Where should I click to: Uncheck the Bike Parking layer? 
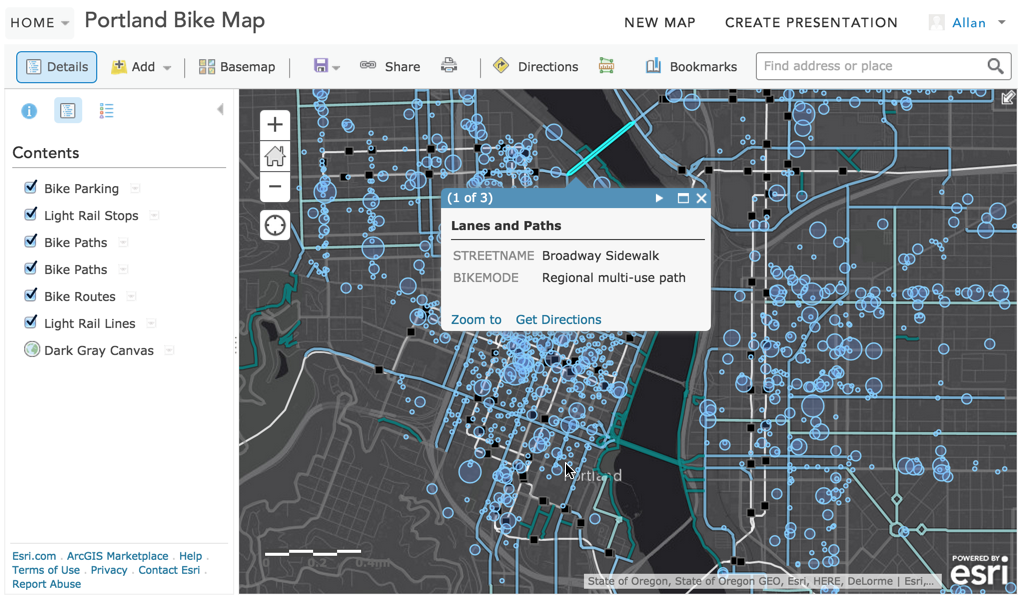(x=30, y=188)
